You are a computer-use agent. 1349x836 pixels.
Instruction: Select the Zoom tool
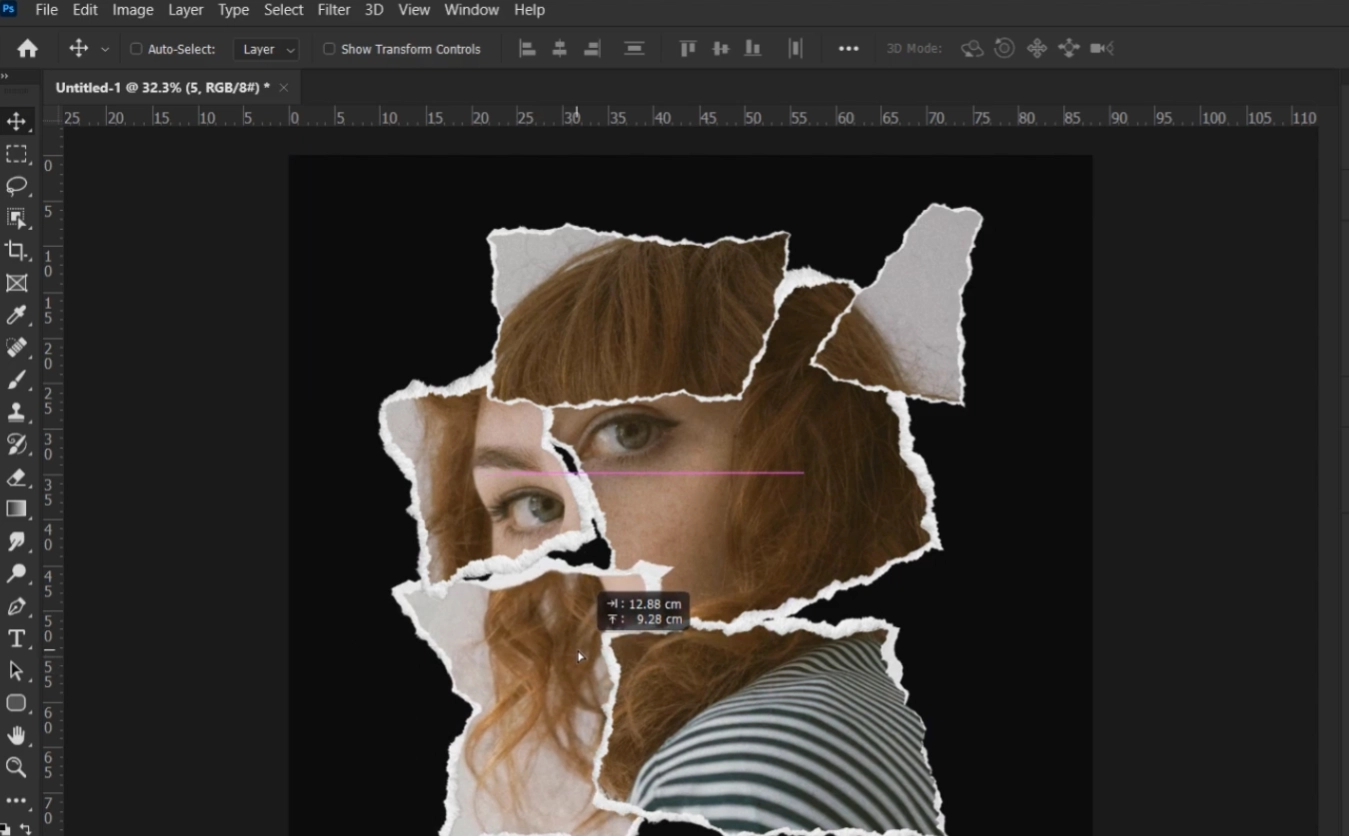[x=16, y=768]
